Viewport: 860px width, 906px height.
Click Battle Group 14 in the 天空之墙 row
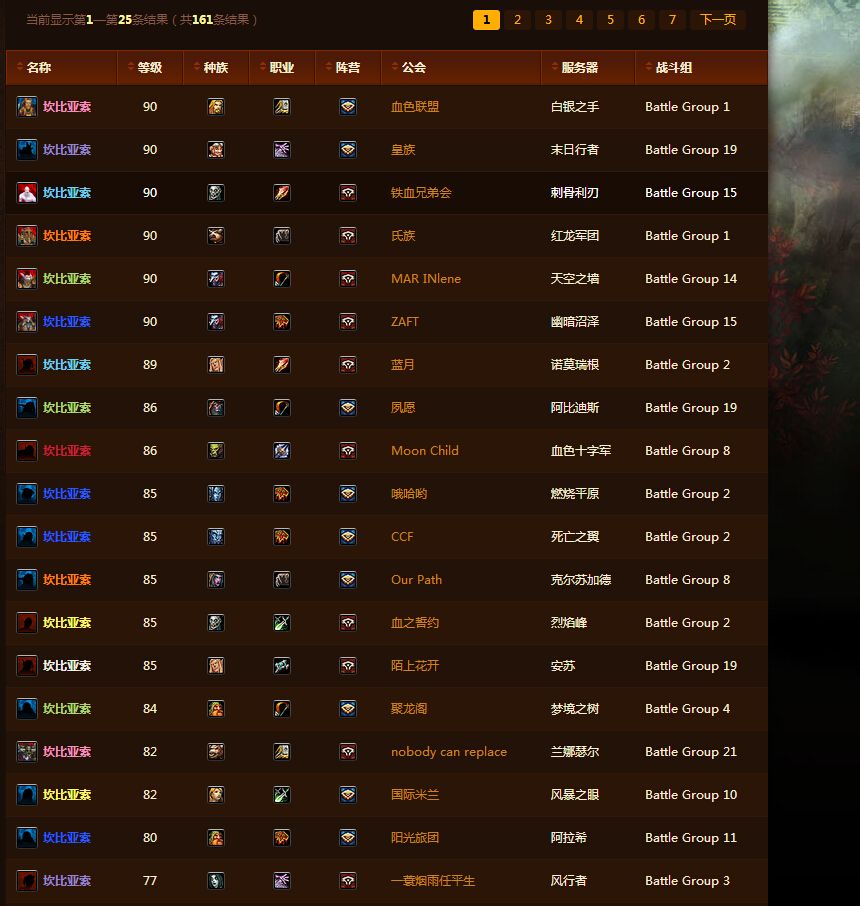(x=691, y=279)
